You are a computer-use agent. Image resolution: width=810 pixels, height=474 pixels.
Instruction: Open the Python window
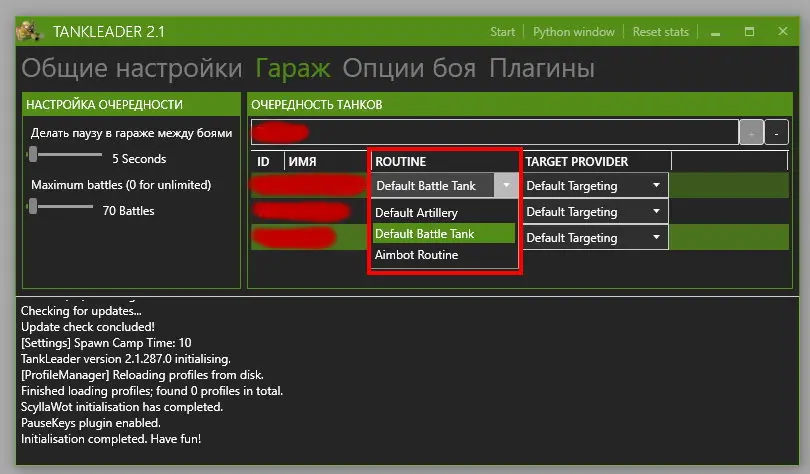[x=574, y=32]
